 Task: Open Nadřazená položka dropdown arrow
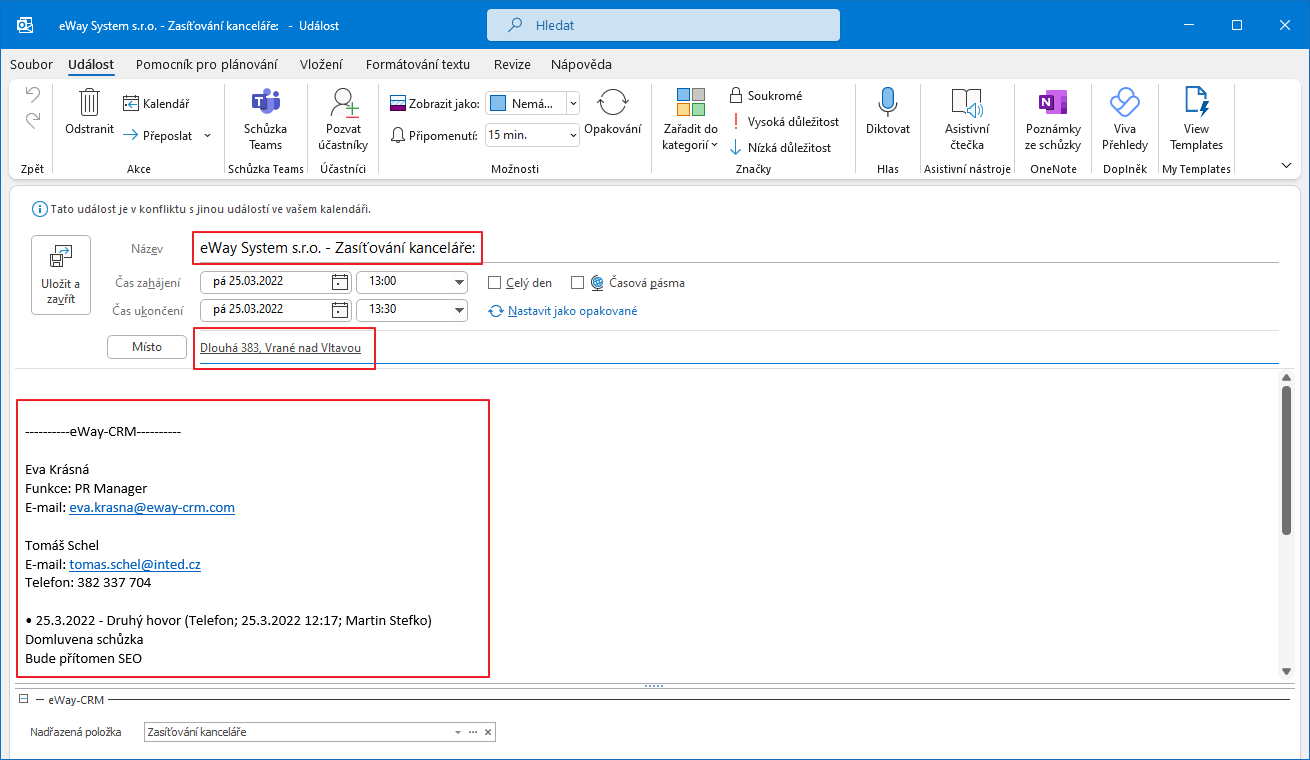coord(458,732)
